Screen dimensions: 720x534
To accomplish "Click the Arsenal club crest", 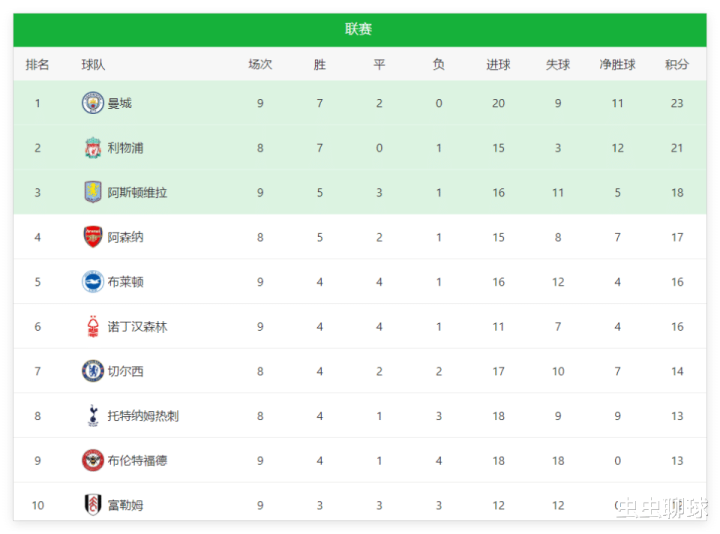I will [93, 237].
